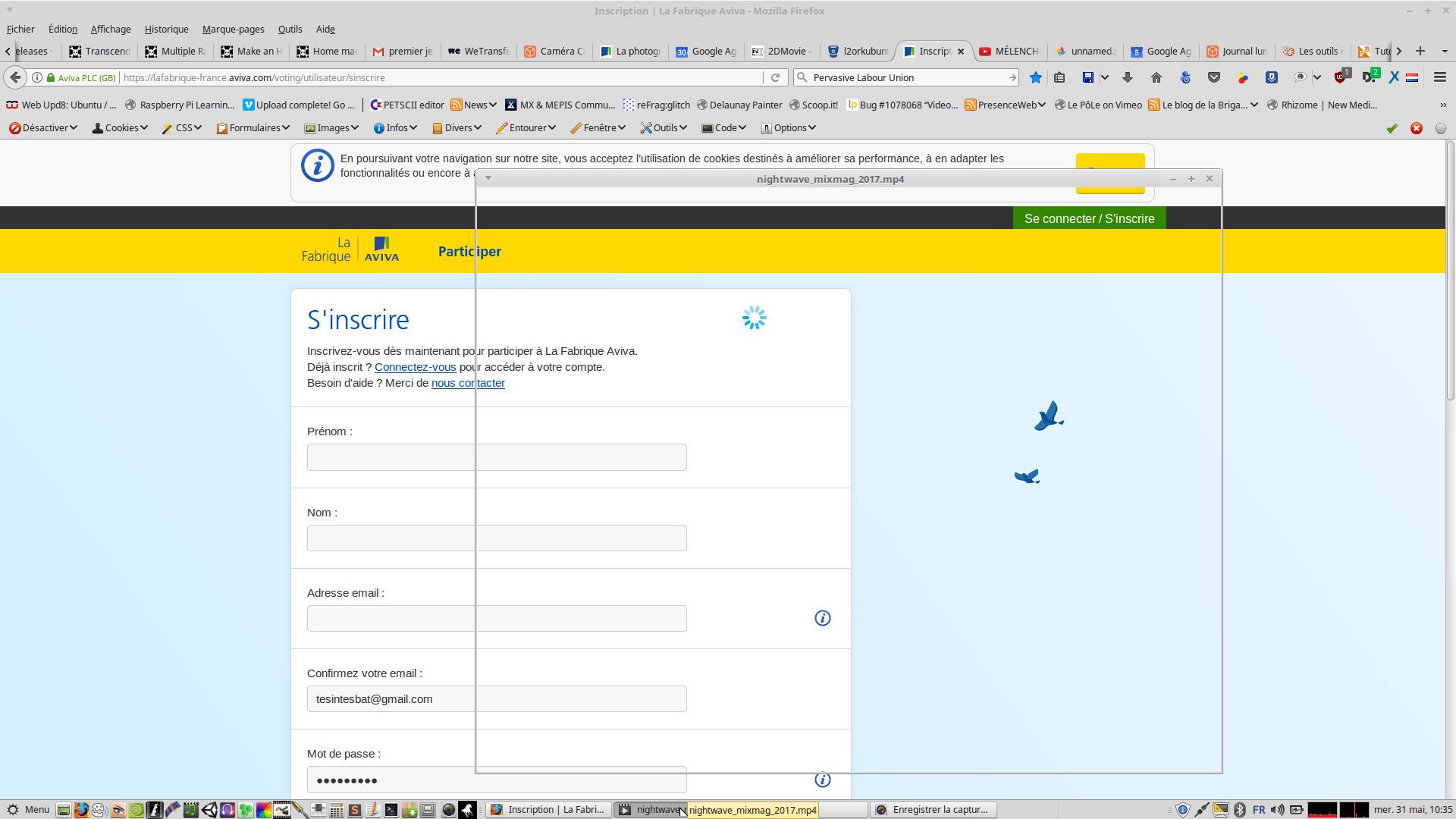1456x819 pixels.
Task: Open the downloads arrow icon
Action: [1128, 77]
